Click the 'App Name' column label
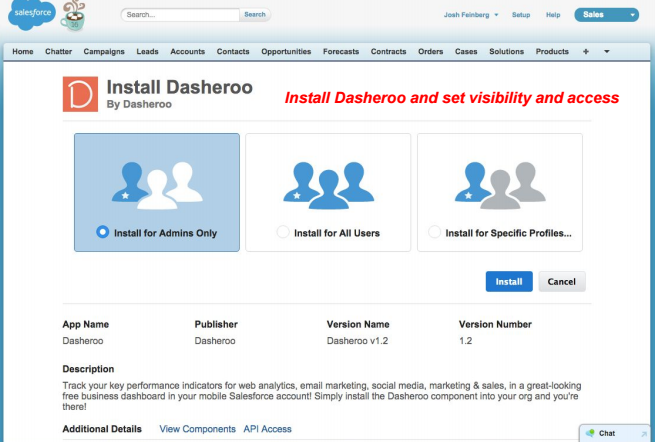This screenshot has width=662, height=442. [86, 324]
